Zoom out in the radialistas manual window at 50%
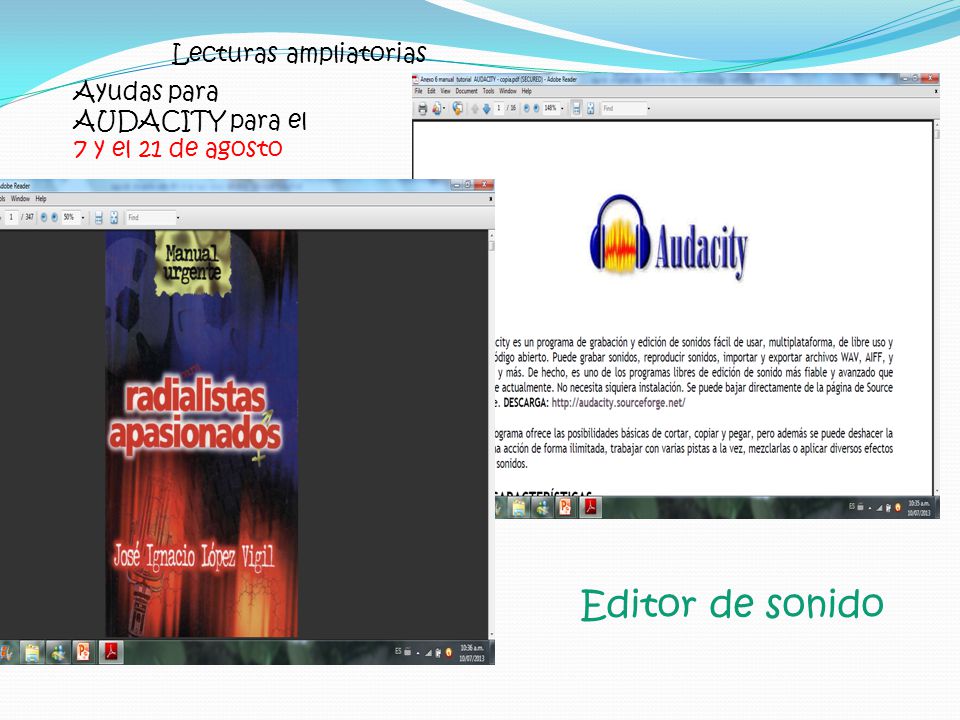The image size is (960, 720). tap(44, 217)
